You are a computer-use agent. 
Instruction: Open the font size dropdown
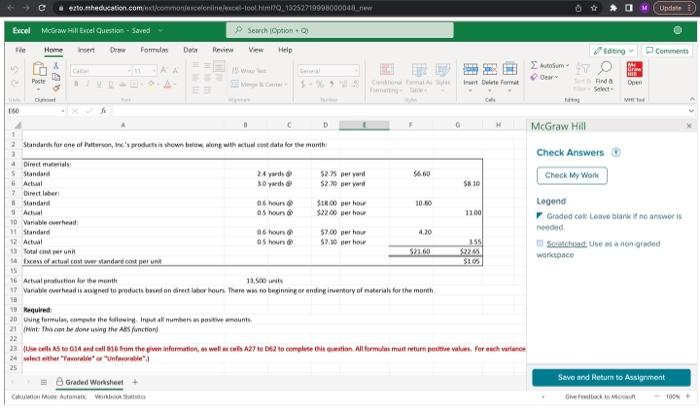click(154, 71)
